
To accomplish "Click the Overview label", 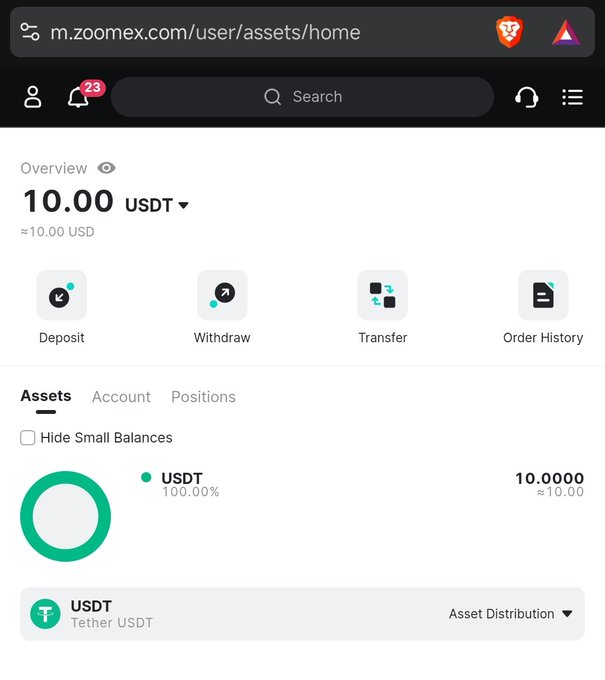I will pyautogui.click(x=54, y=168).
